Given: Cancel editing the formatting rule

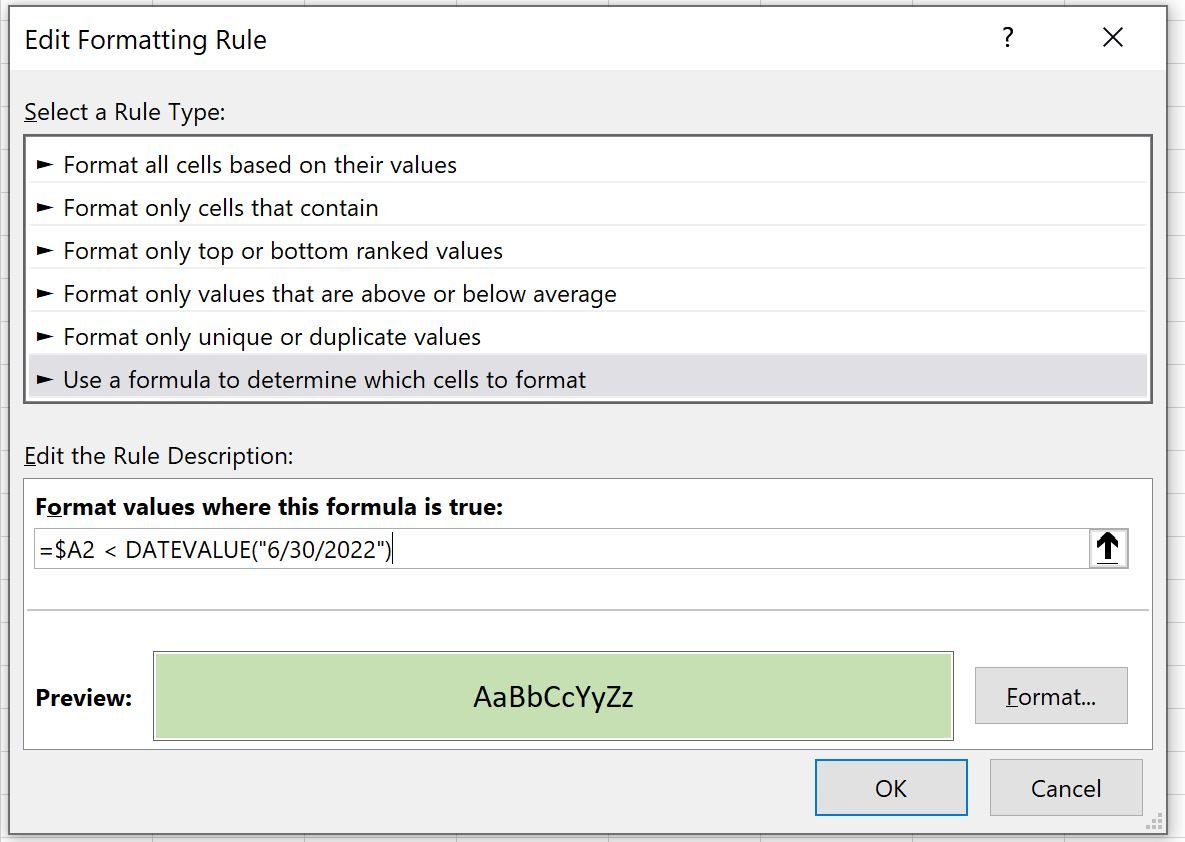Looking at the screenshot, I should coord(1066,788).
